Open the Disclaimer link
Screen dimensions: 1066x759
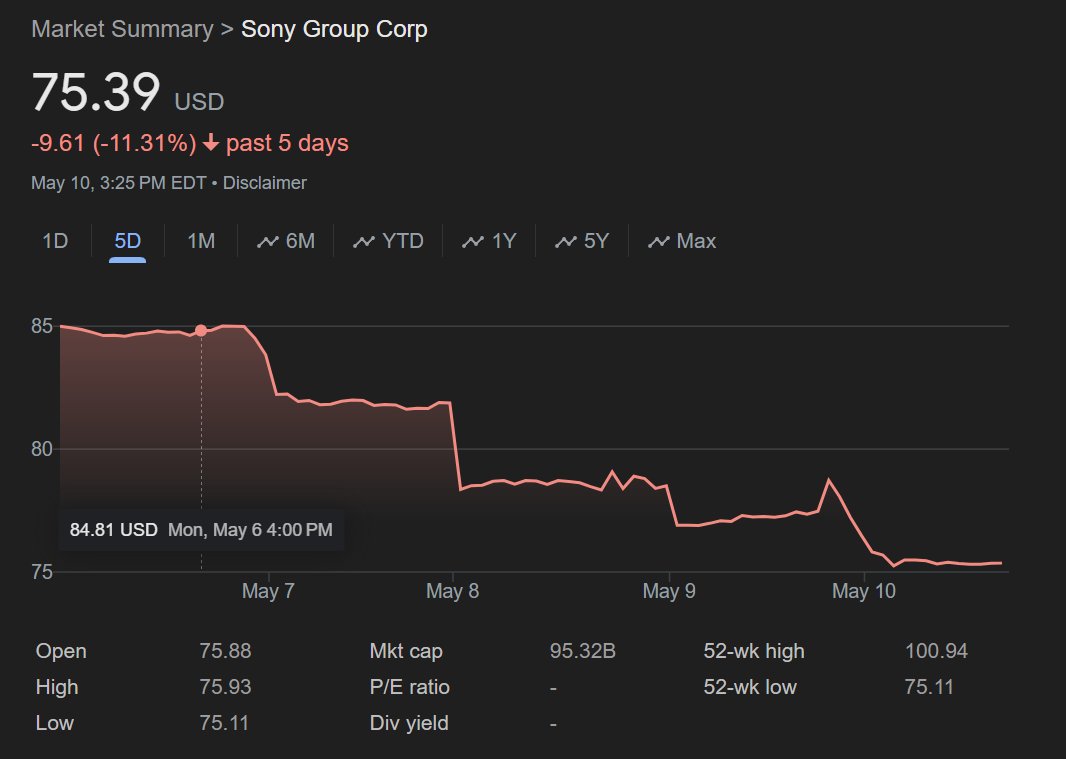[264, 183]
